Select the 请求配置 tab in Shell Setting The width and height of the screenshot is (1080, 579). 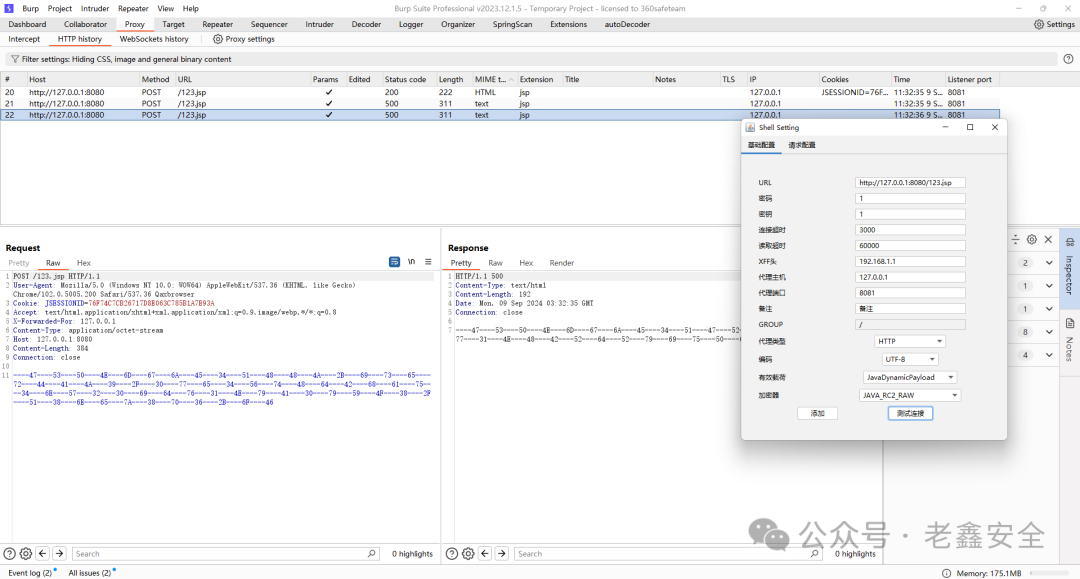pos(802,145)
